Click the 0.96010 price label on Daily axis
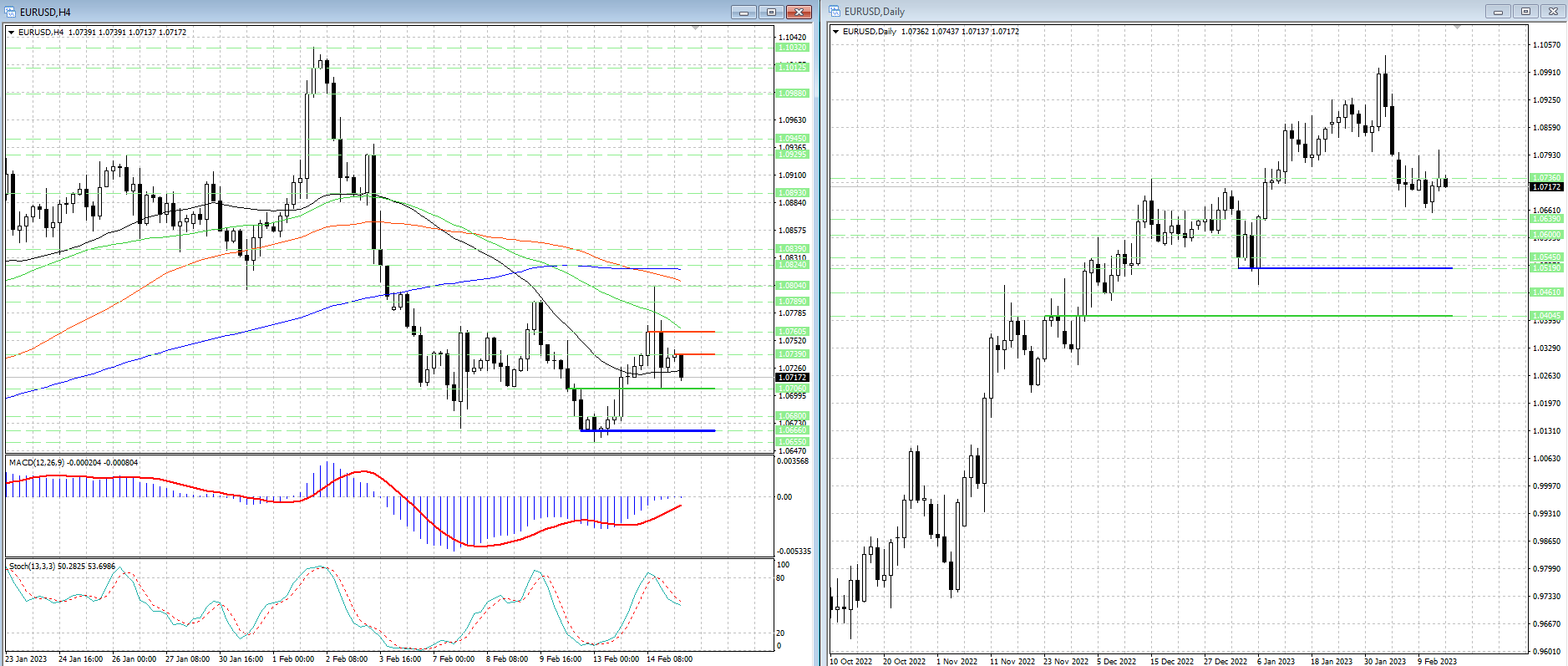Screen dimensions: 1568x666 coord(1547,652)
